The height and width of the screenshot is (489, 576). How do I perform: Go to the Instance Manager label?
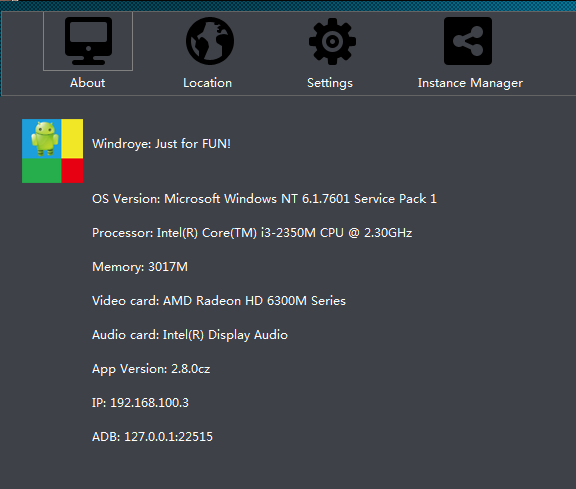click(470, 83)
